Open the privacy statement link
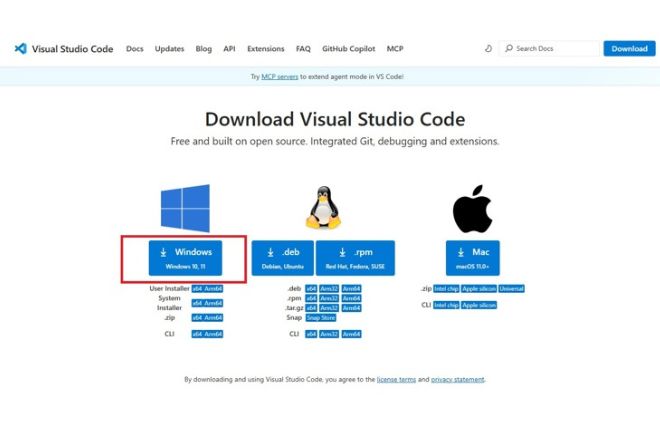Image resolution: width=660 pixels, height=440 pixels. tap(458, 379)
